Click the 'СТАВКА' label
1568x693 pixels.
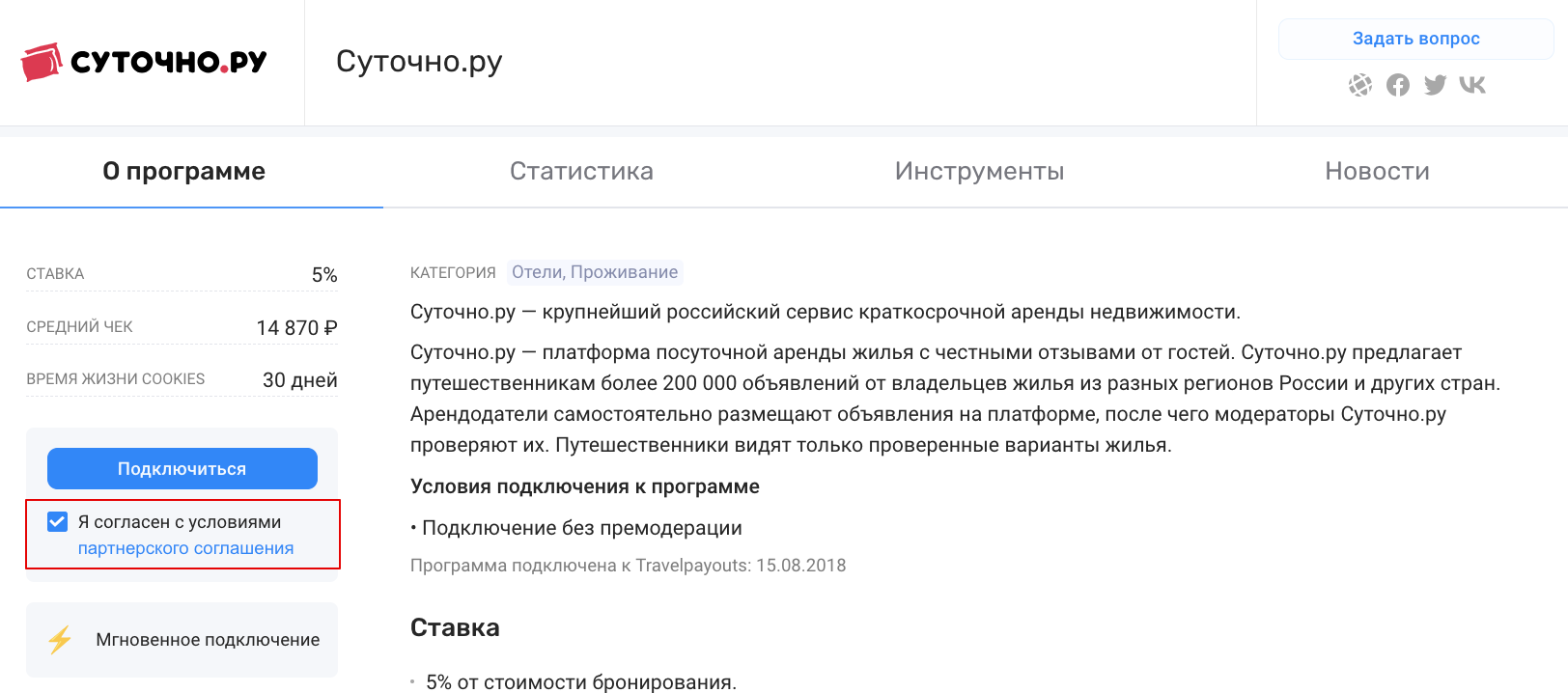tap(55, 274)
